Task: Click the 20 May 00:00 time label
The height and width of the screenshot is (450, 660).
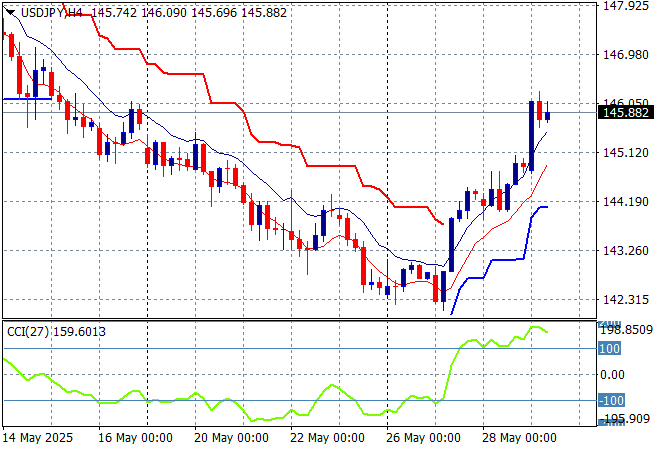Action: [x=232, y=438]
